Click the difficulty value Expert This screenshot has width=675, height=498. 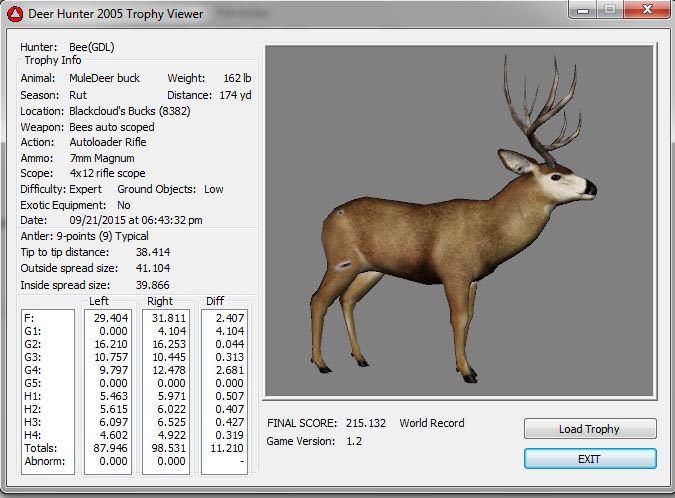coord(85,189)
